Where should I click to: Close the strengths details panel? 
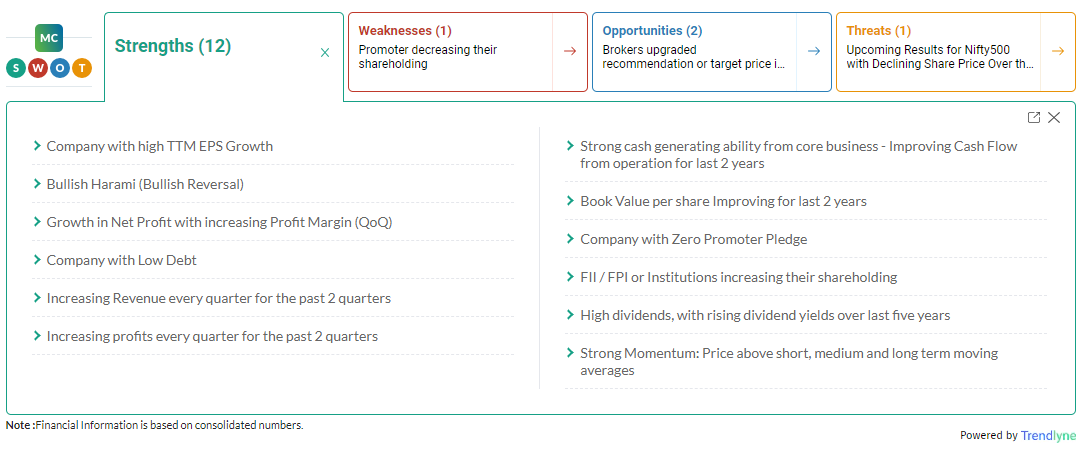(x=1054, y=117)
